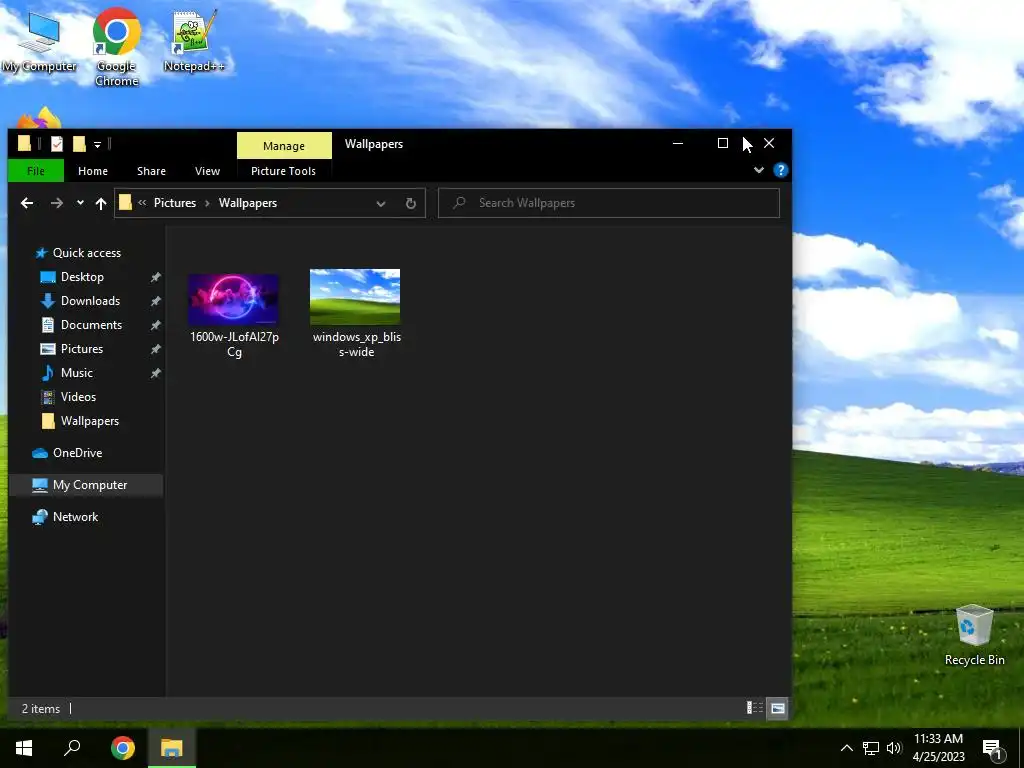Open Recycle Bin on desktop
The image size is (1024, 768).
coord(974,635)
